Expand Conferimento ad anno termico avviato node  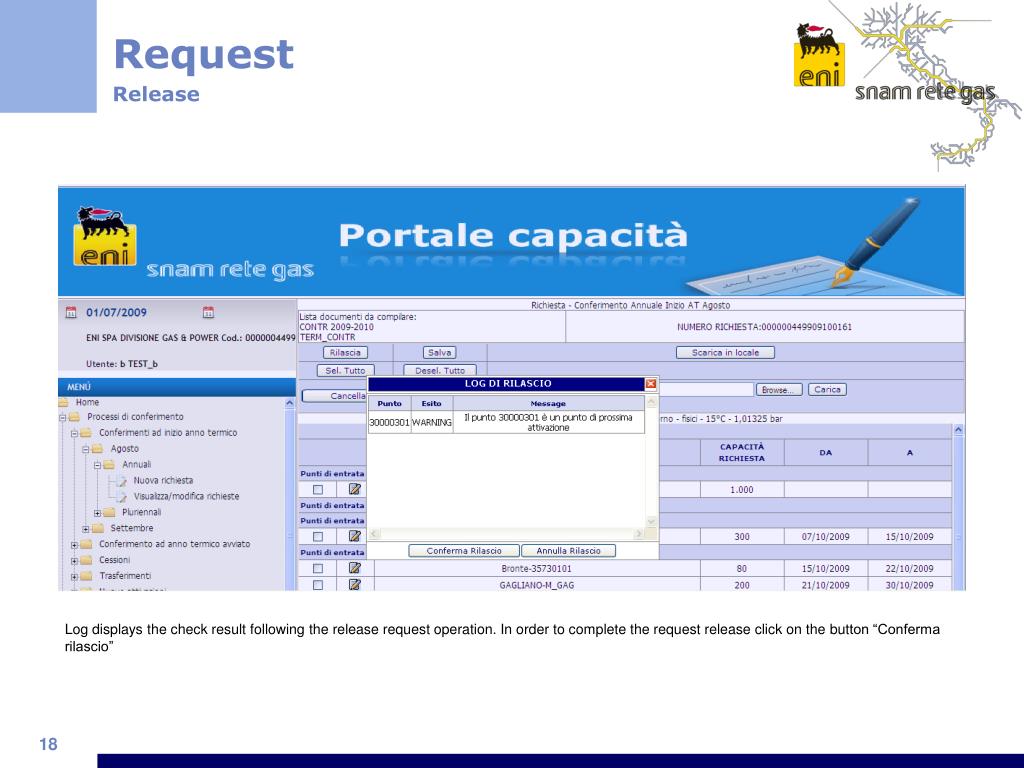74,545
